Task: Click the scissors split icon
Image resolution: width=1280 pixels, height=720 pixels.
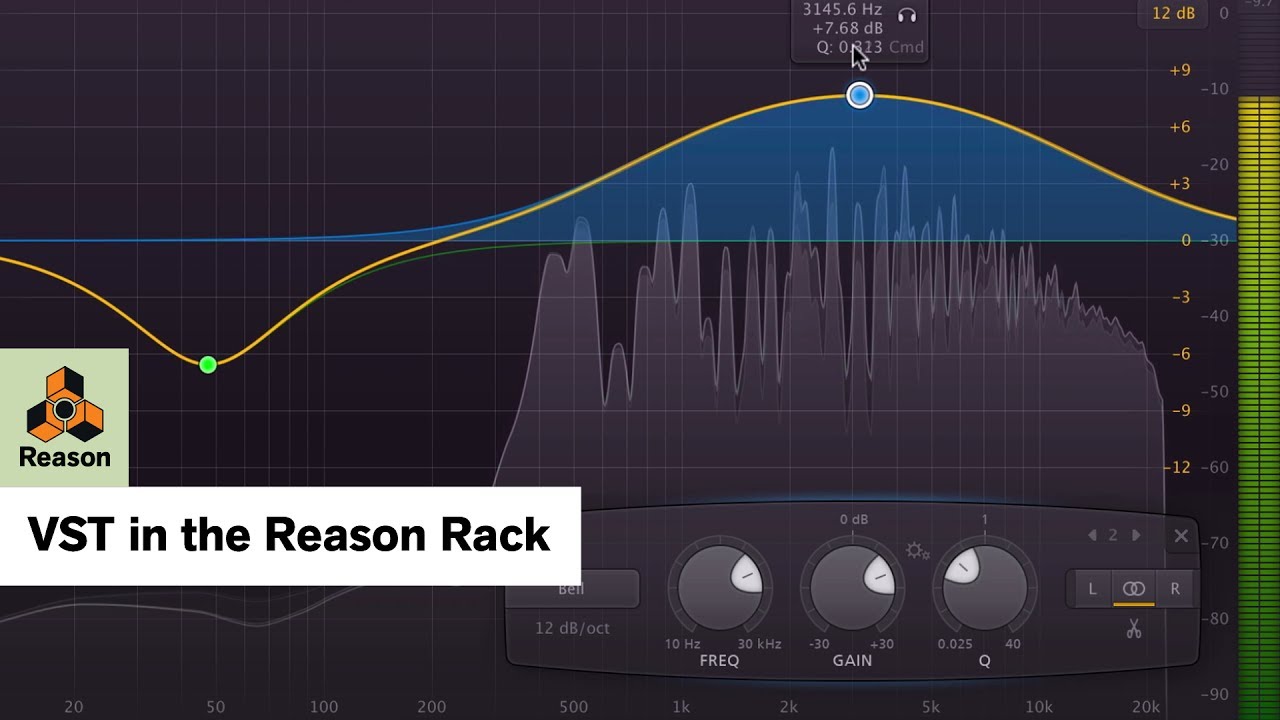Action: click(1133, 629)
